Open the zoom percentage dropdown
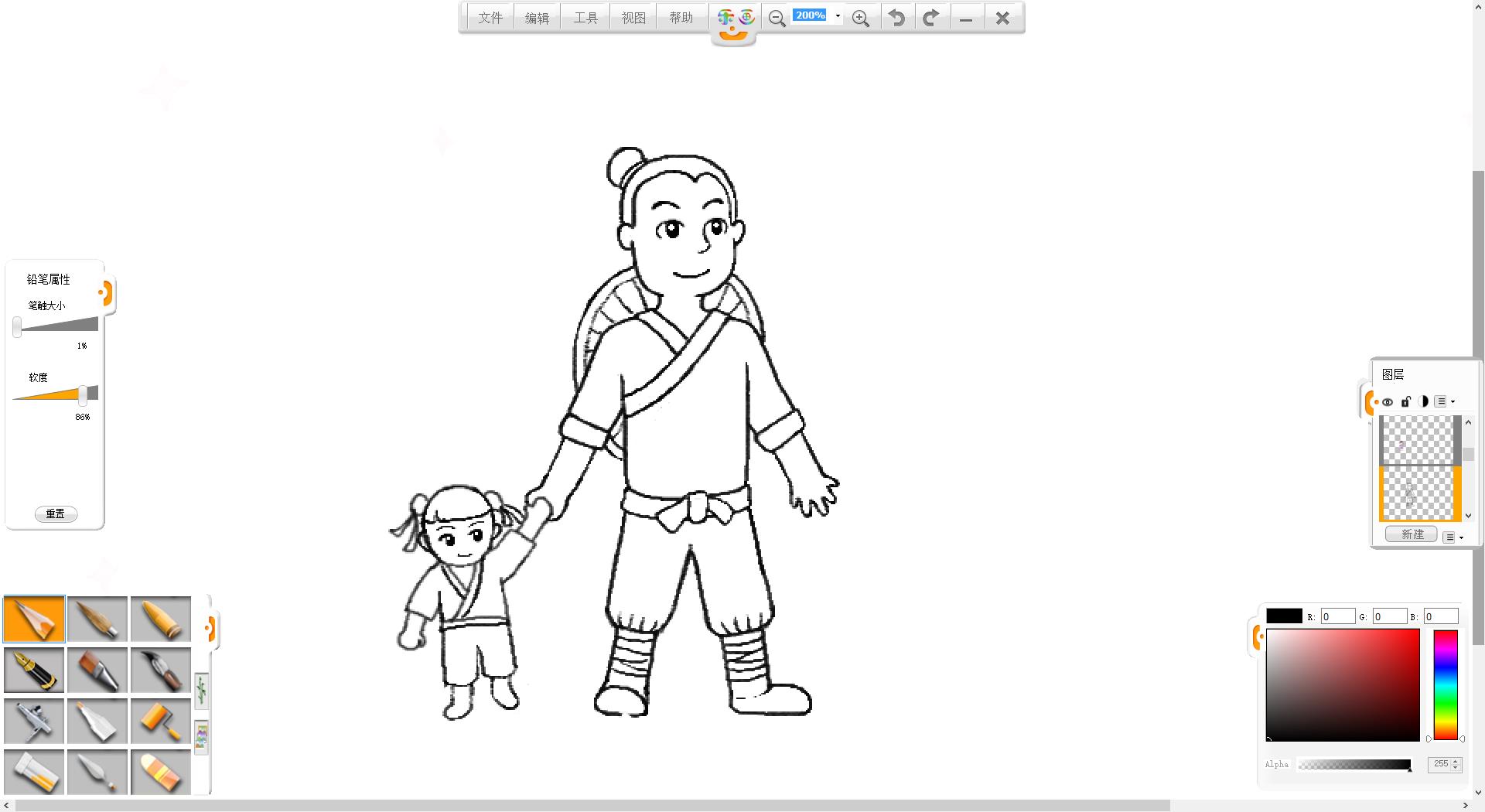Screen dimensions: 1485x812 coord(838,16)
